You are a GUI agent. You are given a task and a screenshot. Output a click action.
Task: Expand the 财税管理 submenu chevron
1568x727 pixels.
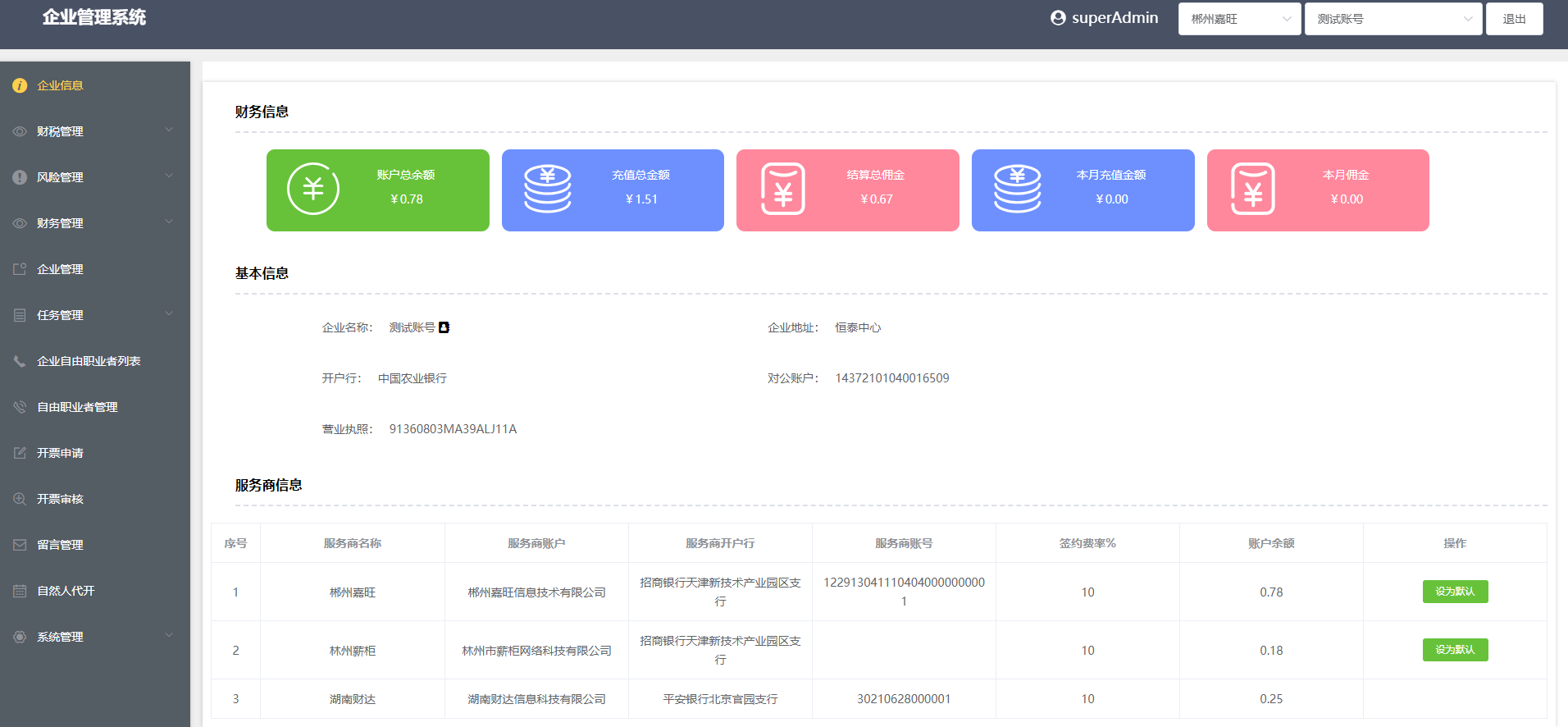click(x=169, y=130)
